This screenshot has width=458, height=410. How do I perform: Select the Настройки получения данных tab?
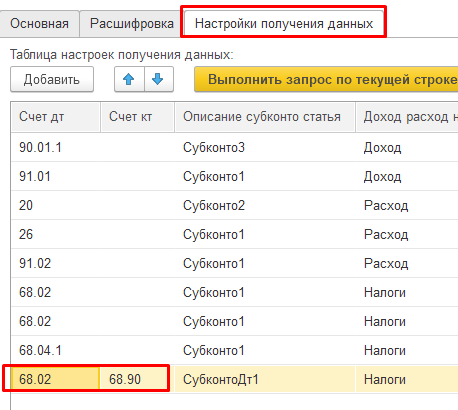point(284,24)
